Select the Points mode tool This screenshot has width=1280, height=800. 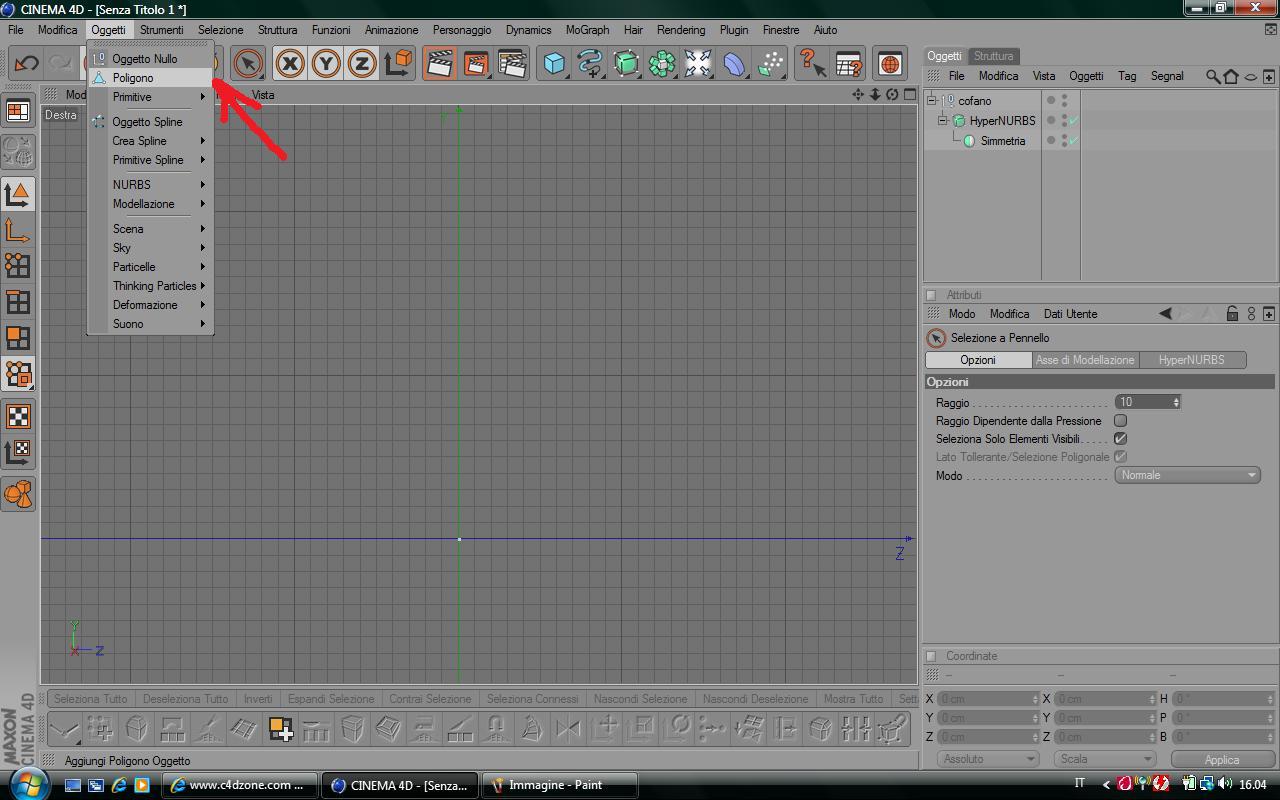coord(18,265)
